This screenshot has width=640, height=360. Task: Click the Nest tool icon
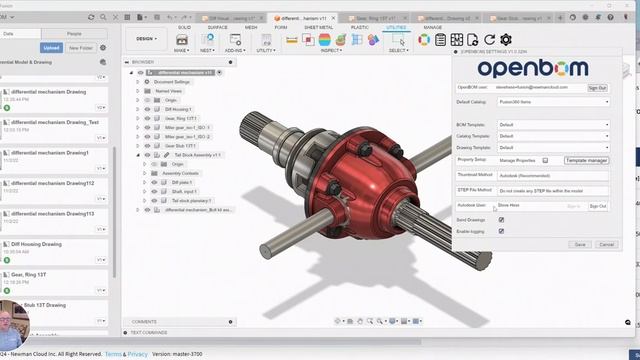[x=207, y=40]
